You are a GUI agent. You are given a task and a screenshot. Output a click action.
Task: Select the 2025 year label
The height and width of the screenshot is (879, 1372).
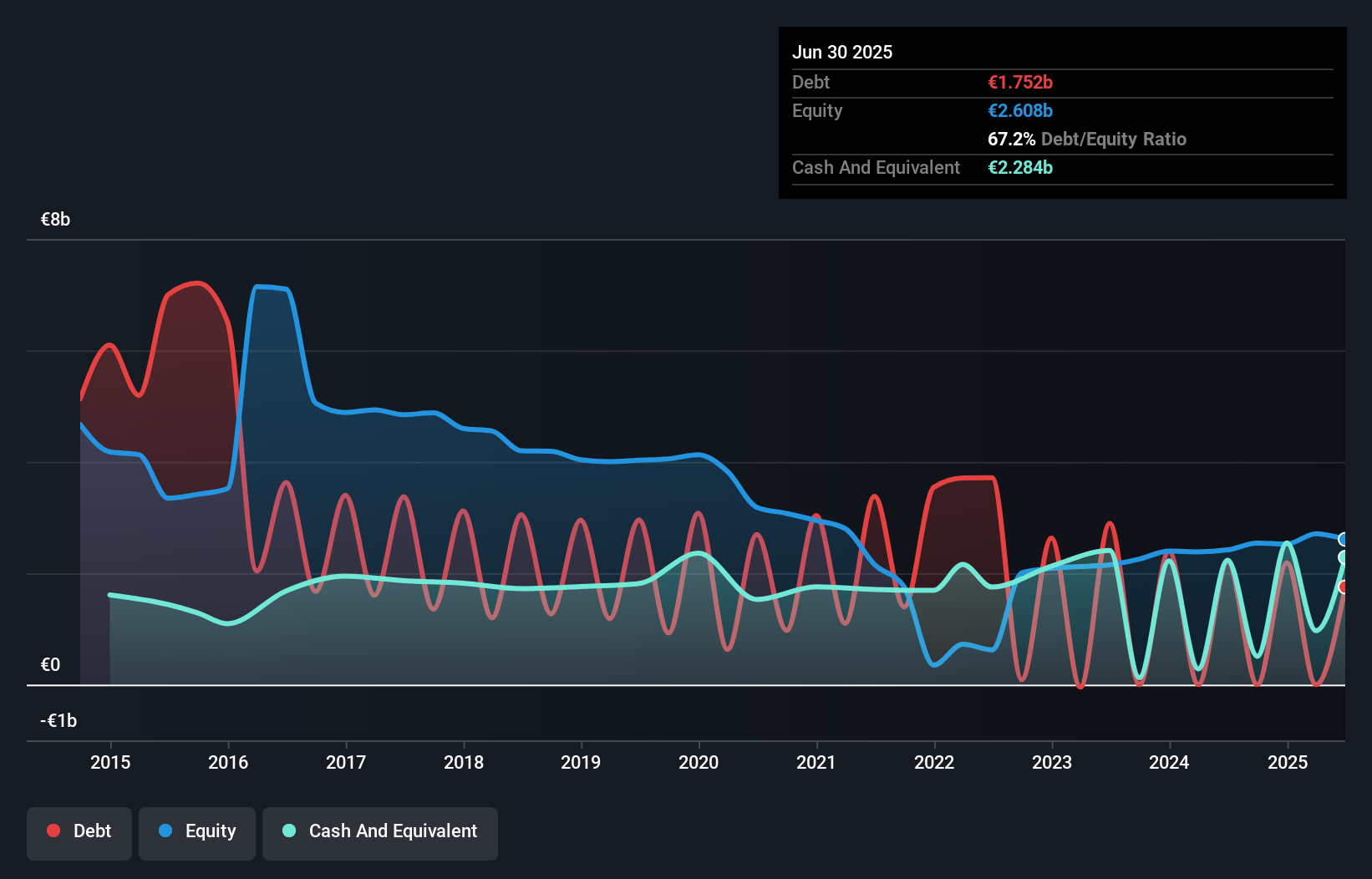coord(1288,762)
